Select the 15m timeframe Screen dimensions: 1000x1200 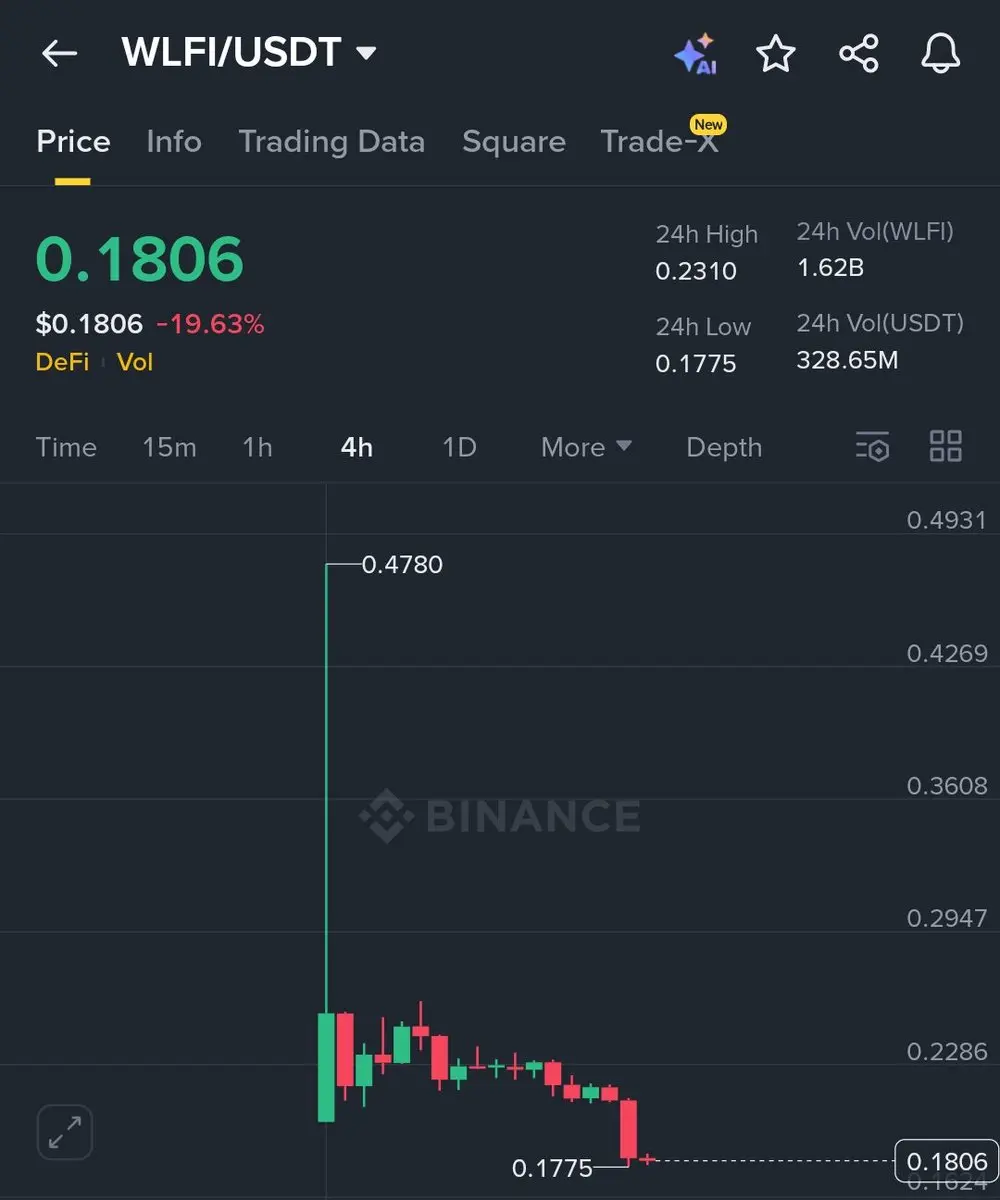pyautogui.click(x=169, y=447)
